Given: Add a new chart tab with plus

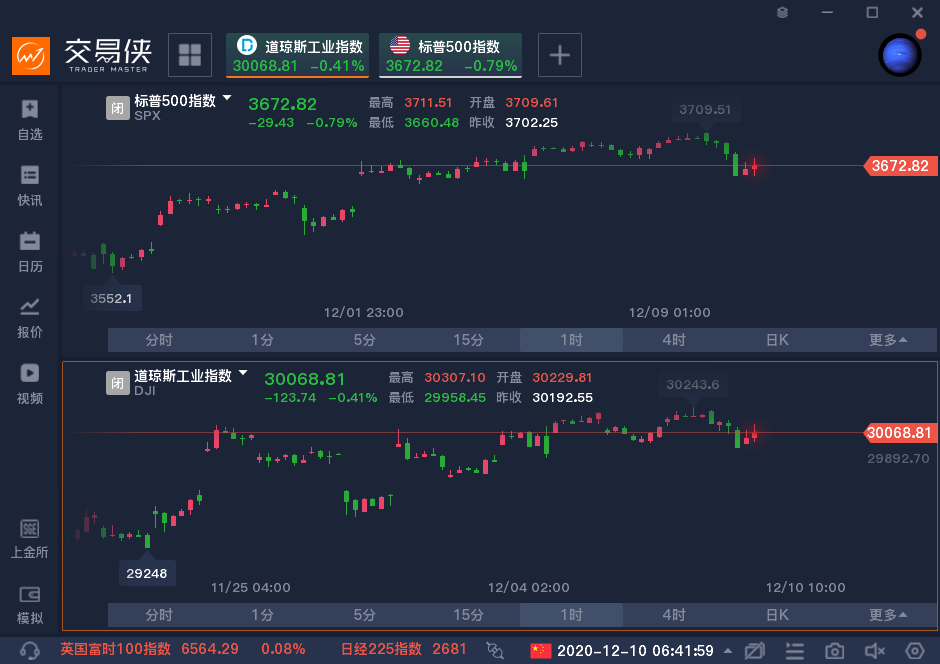Looking at the screenshot, I should [560, 55].
